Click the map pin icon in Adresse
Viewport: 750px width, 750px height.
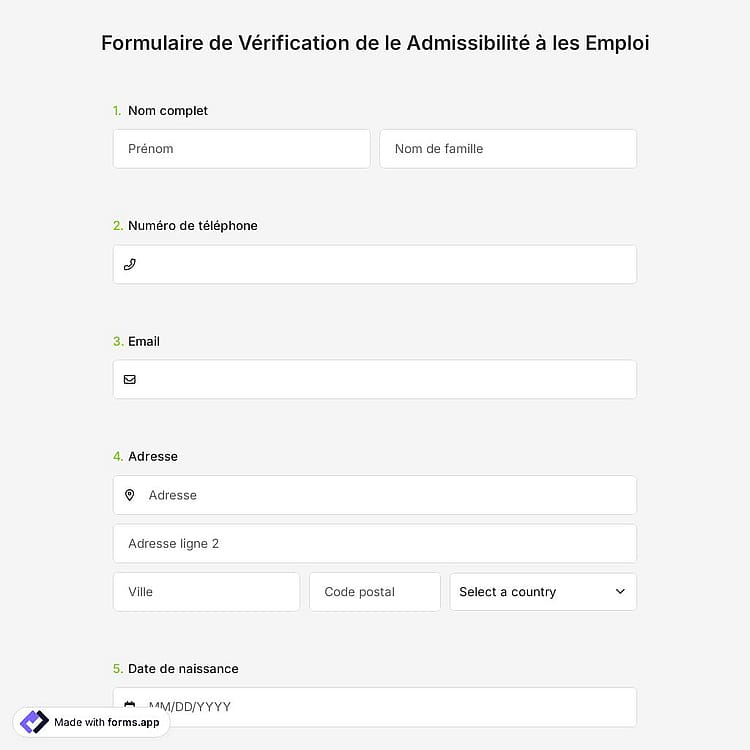130,495
